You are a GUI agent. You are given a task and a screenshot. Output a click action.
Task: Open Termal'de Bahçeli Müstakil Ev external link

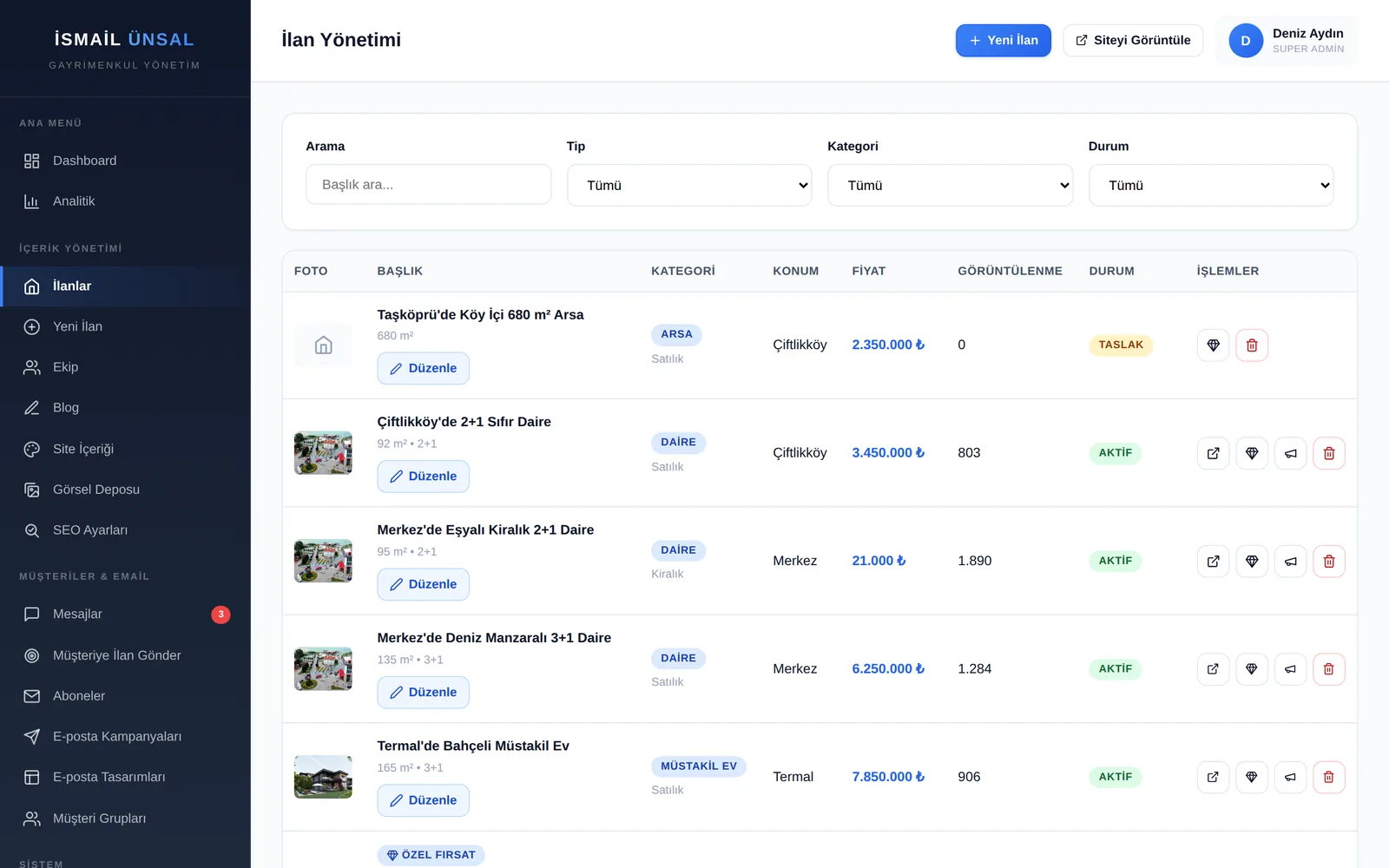[x=1213, y=777]
